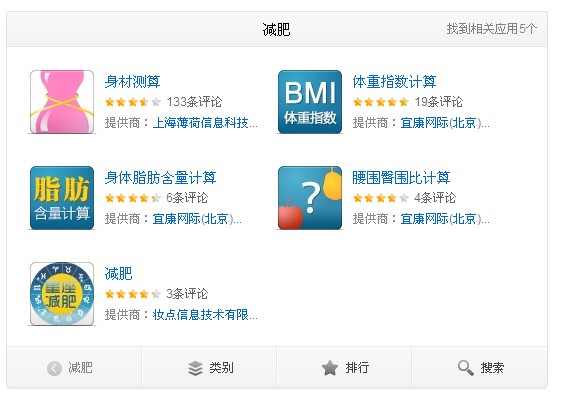Open the 腰围臀围比计算 title link
588x409 pixels.
tap(401, 177)
